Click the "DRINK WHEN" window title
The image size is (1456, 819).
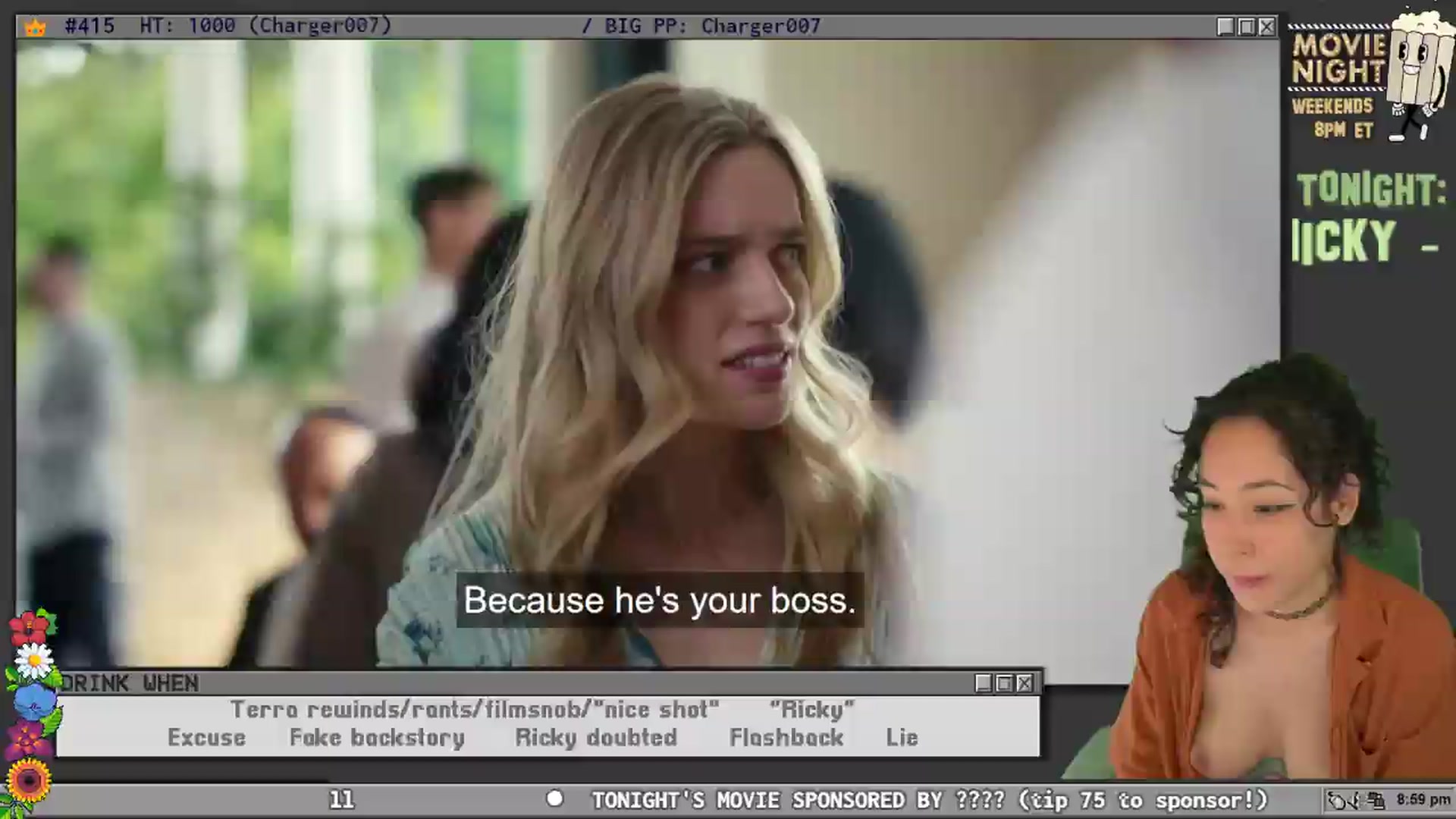(x=130, y=683)
